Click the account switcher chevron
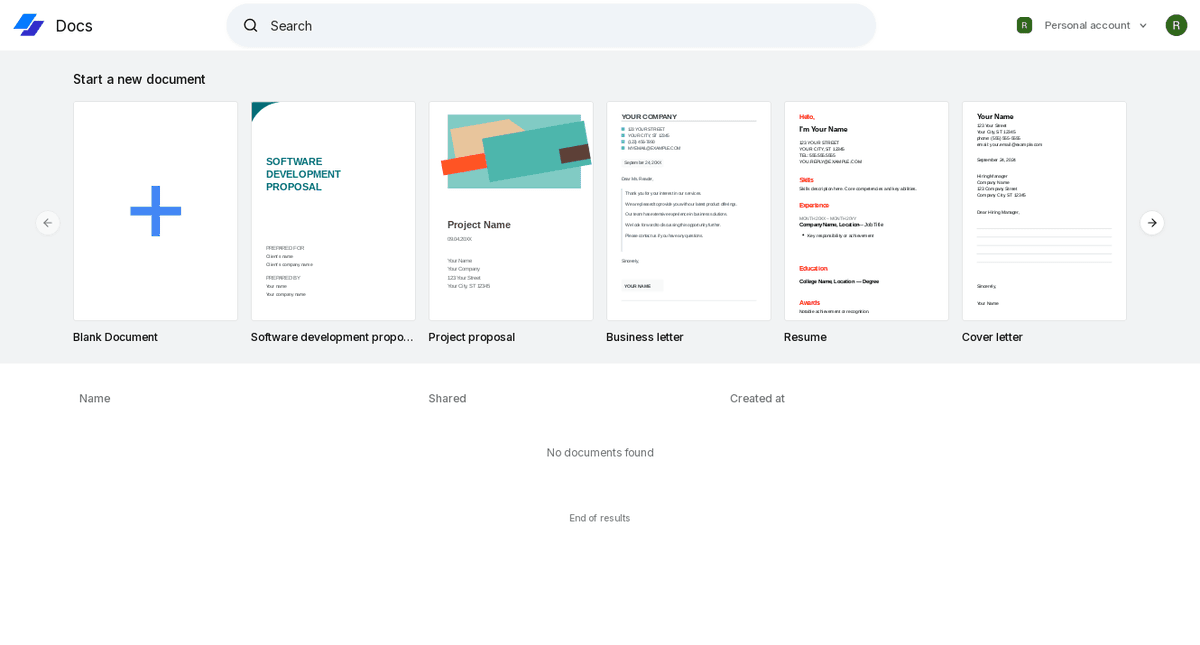 pyautogui.click(x=1143, y=26)
